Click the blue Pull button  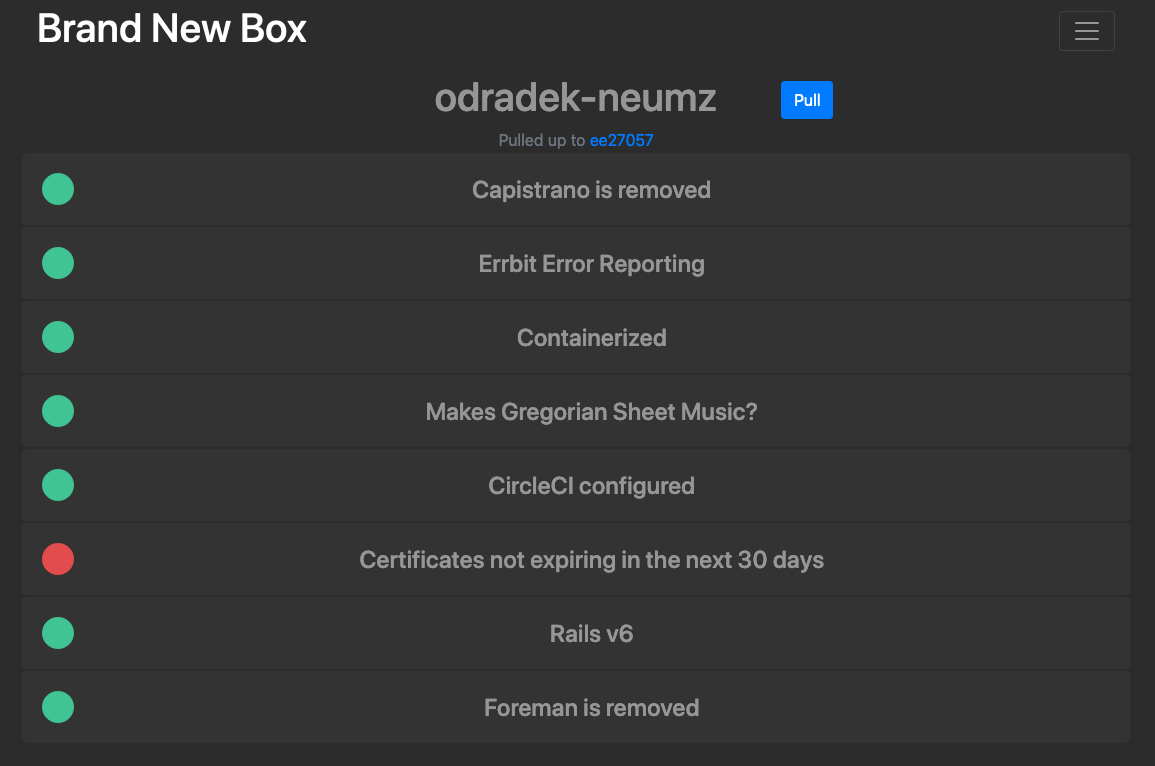(x=807, y=100)
